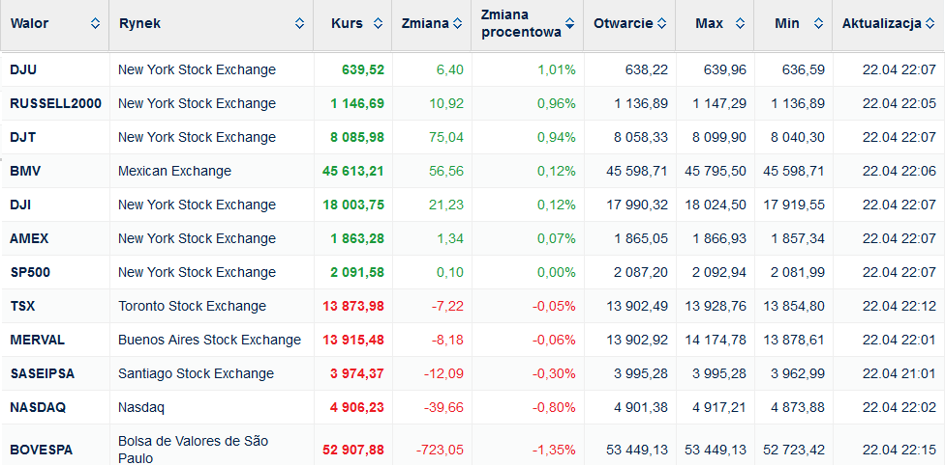The height and width of the screenshot is (465, 945).
Task: Click the SASEIPSA ticker name
Action: pos(42,374)
